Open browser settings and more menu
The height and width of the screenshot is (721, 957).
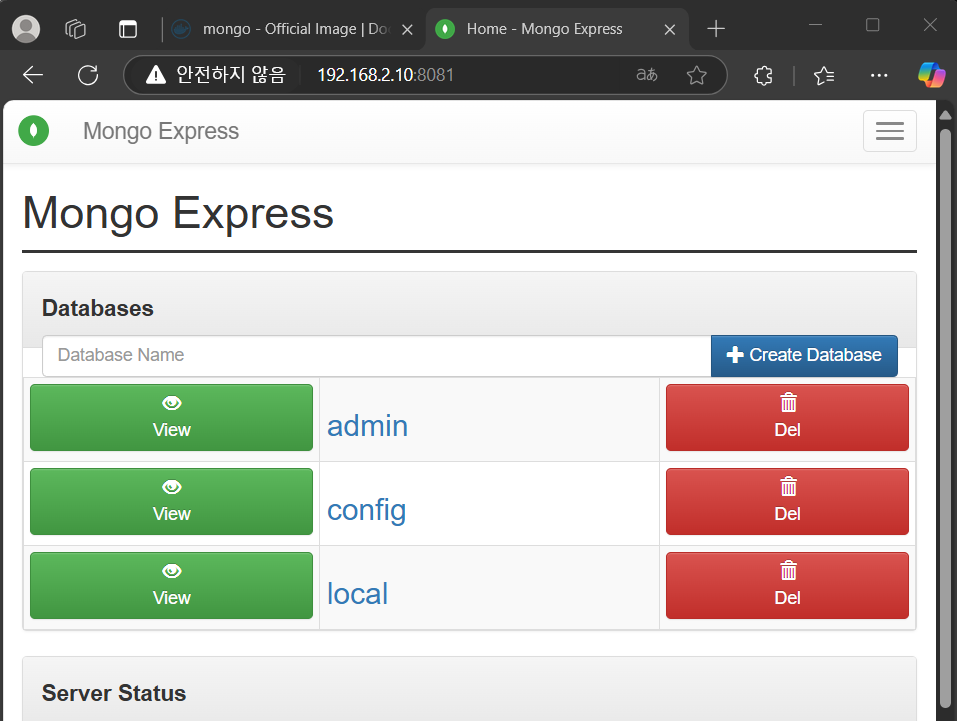click(879, 76)
